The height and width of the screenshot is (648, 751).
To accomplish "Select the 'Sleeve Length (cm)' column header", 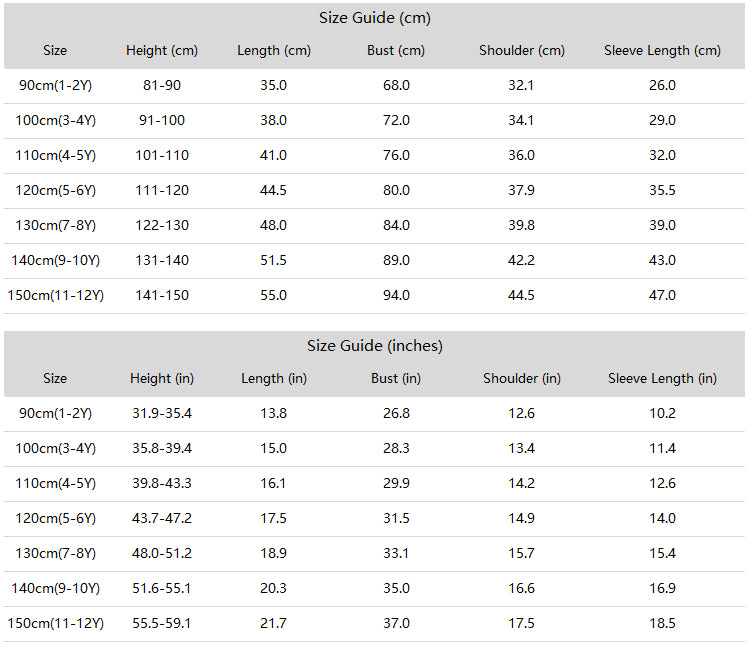I will click(662, 51).
